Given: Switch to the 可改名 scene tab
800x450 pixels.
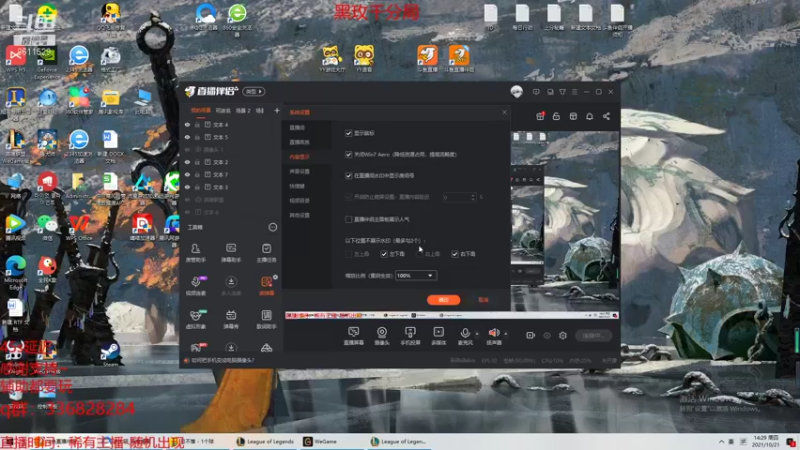Looking at the screenshot, I should tap(223, 110).
